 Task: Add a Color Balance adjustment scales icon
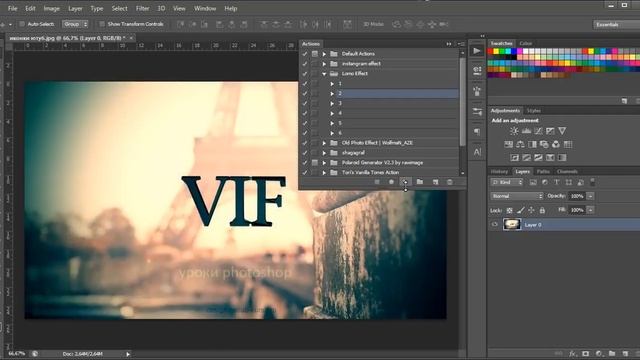[x=520, y=144]
